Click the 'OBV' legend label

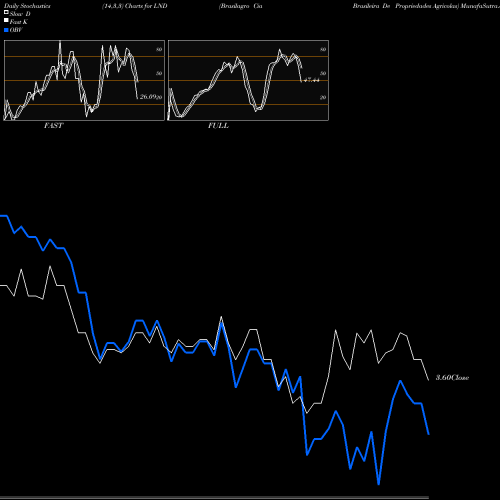[x=16, y=30]
